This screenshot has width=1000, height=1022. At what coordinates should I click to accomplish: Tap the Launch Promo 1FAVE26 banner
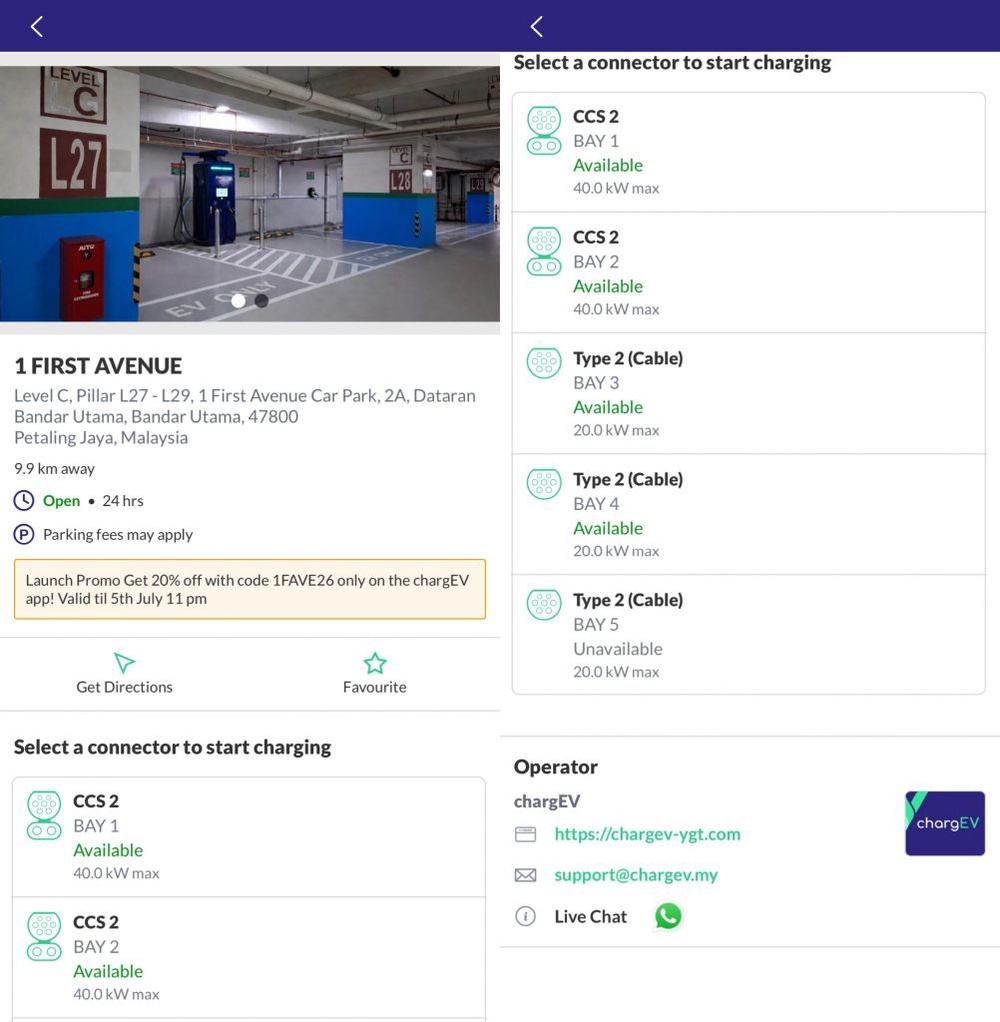click(x=250, y=589)
